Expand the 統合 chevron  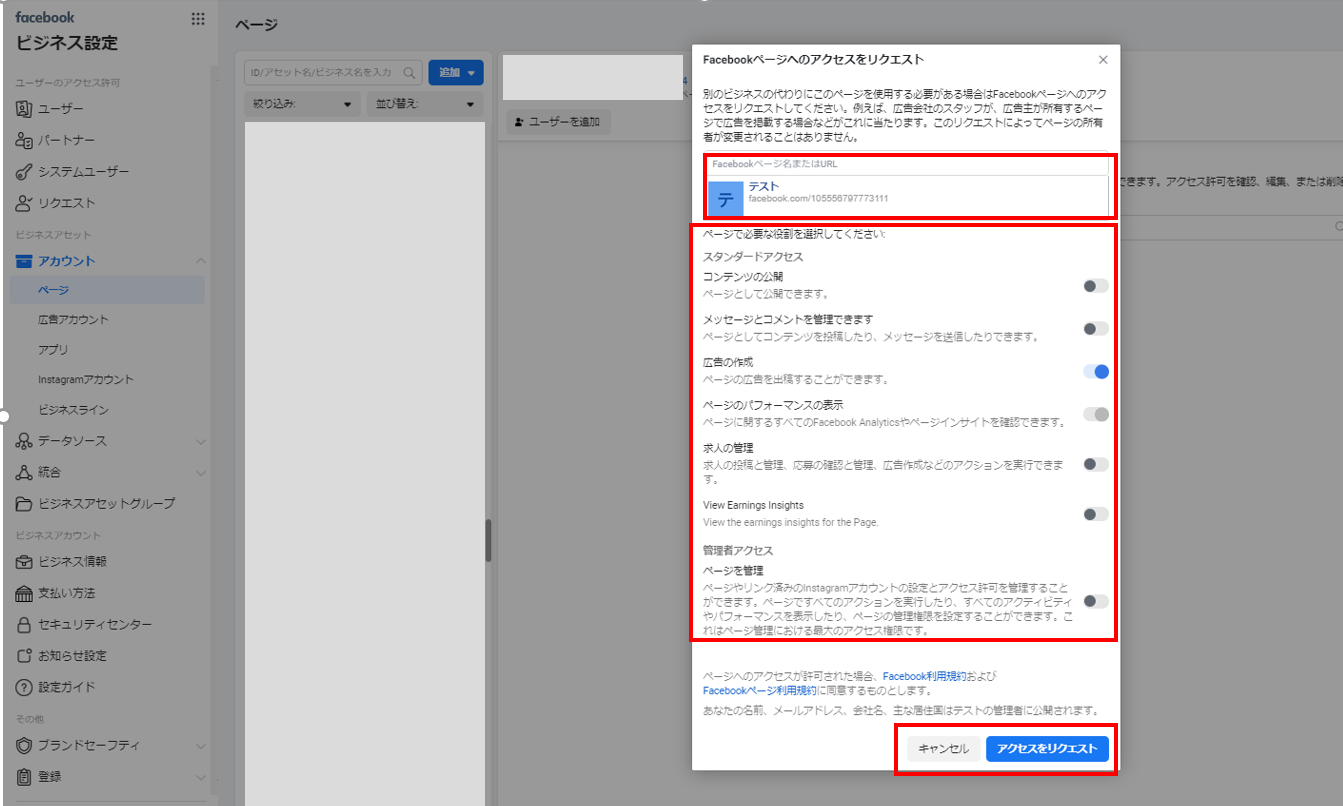(x=200, y=472)
